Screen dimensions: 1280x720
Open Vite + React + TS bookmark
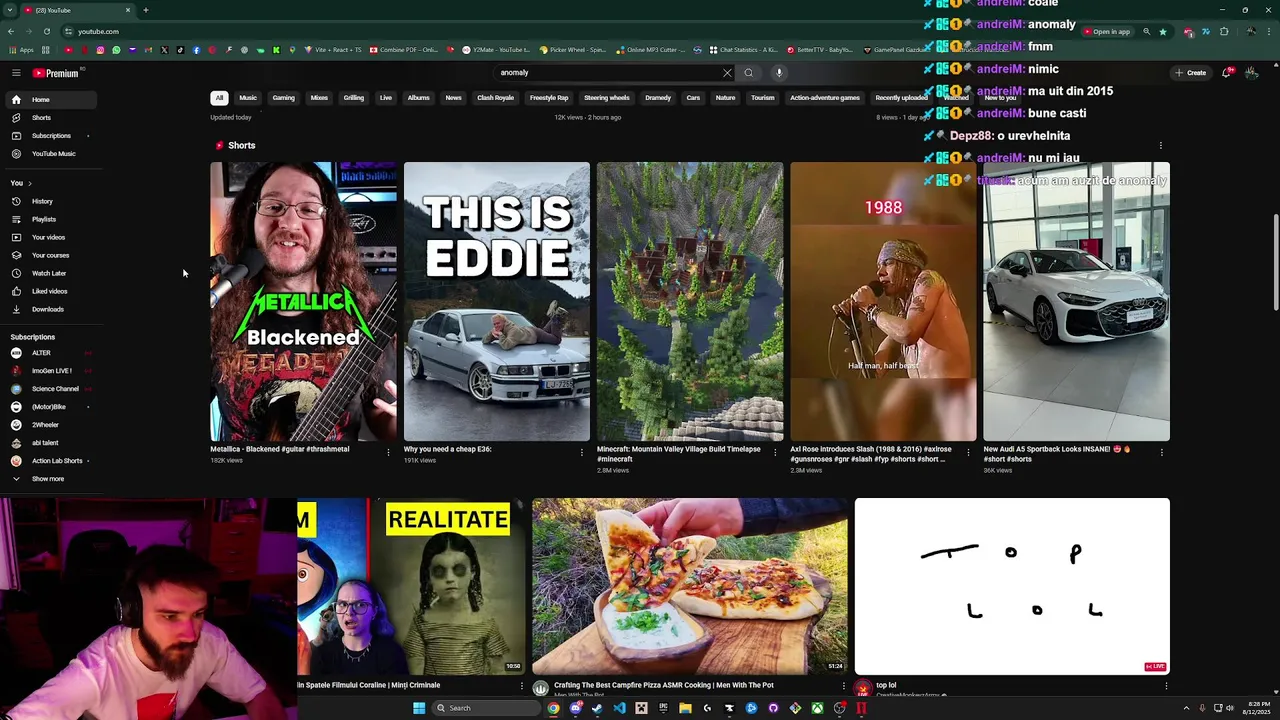(x=334, y=50)
